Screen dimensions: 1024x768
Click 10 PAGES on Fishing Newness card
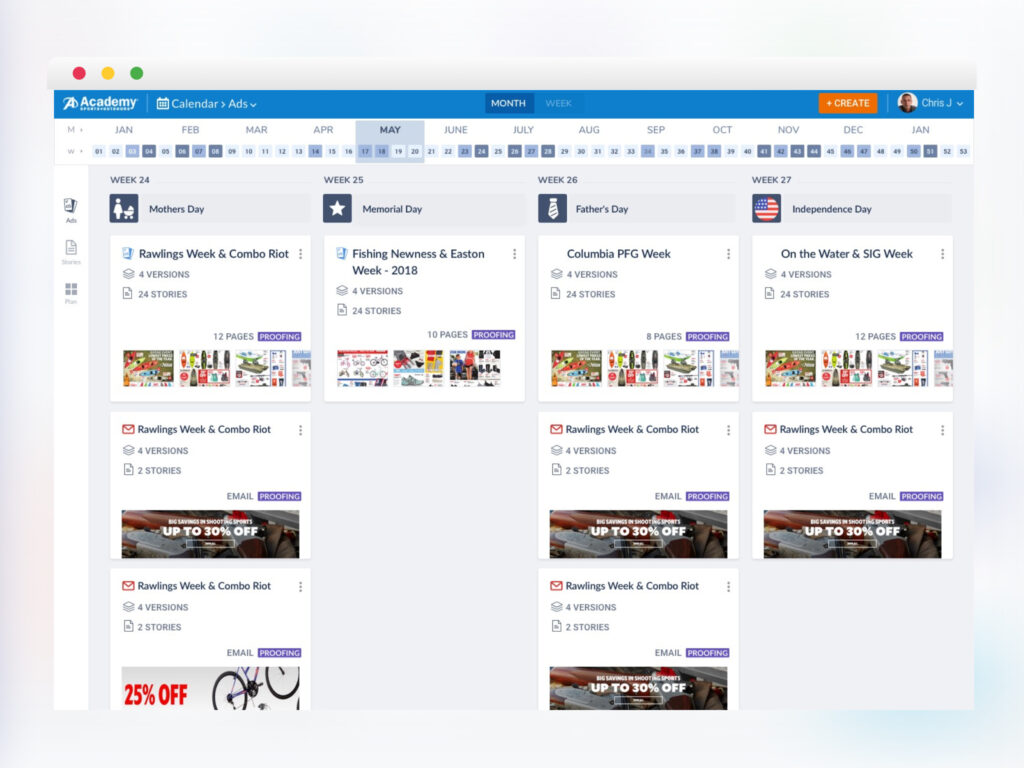click(x=447, y=334)
